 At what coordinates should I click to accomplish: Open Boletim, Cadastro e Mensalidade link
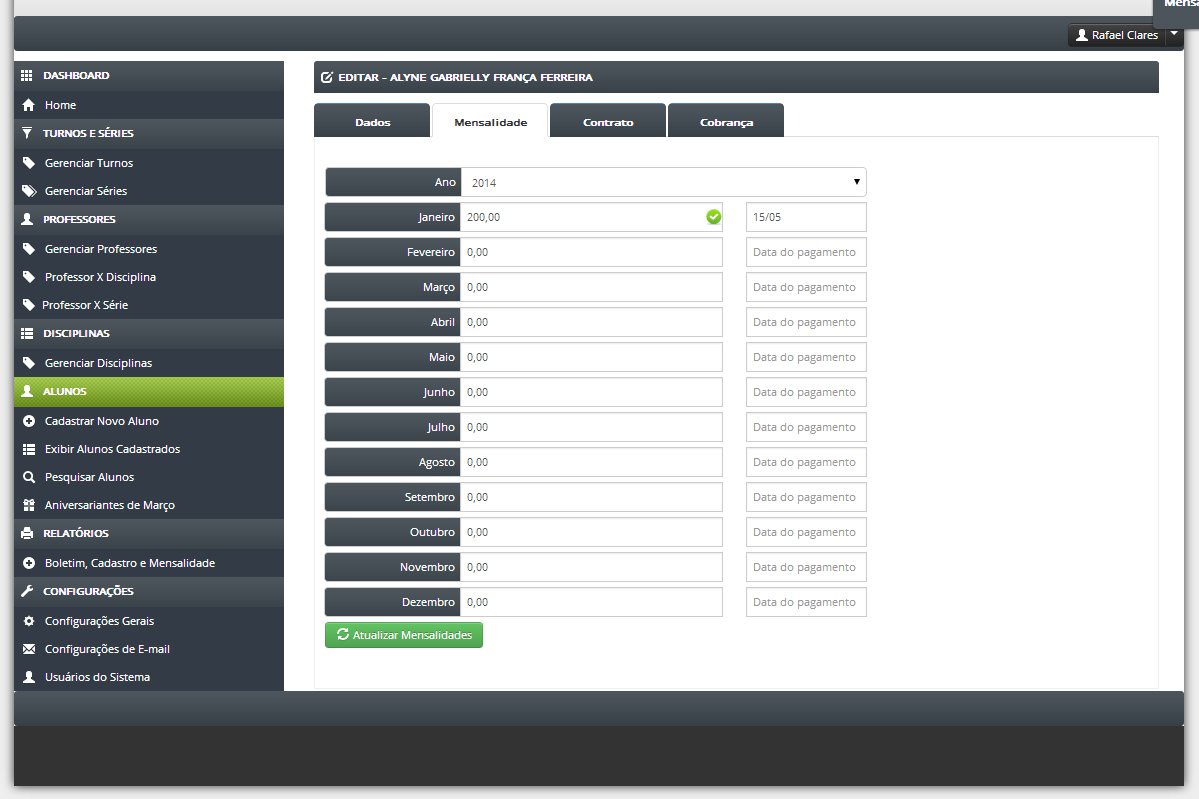coord(130,564)
